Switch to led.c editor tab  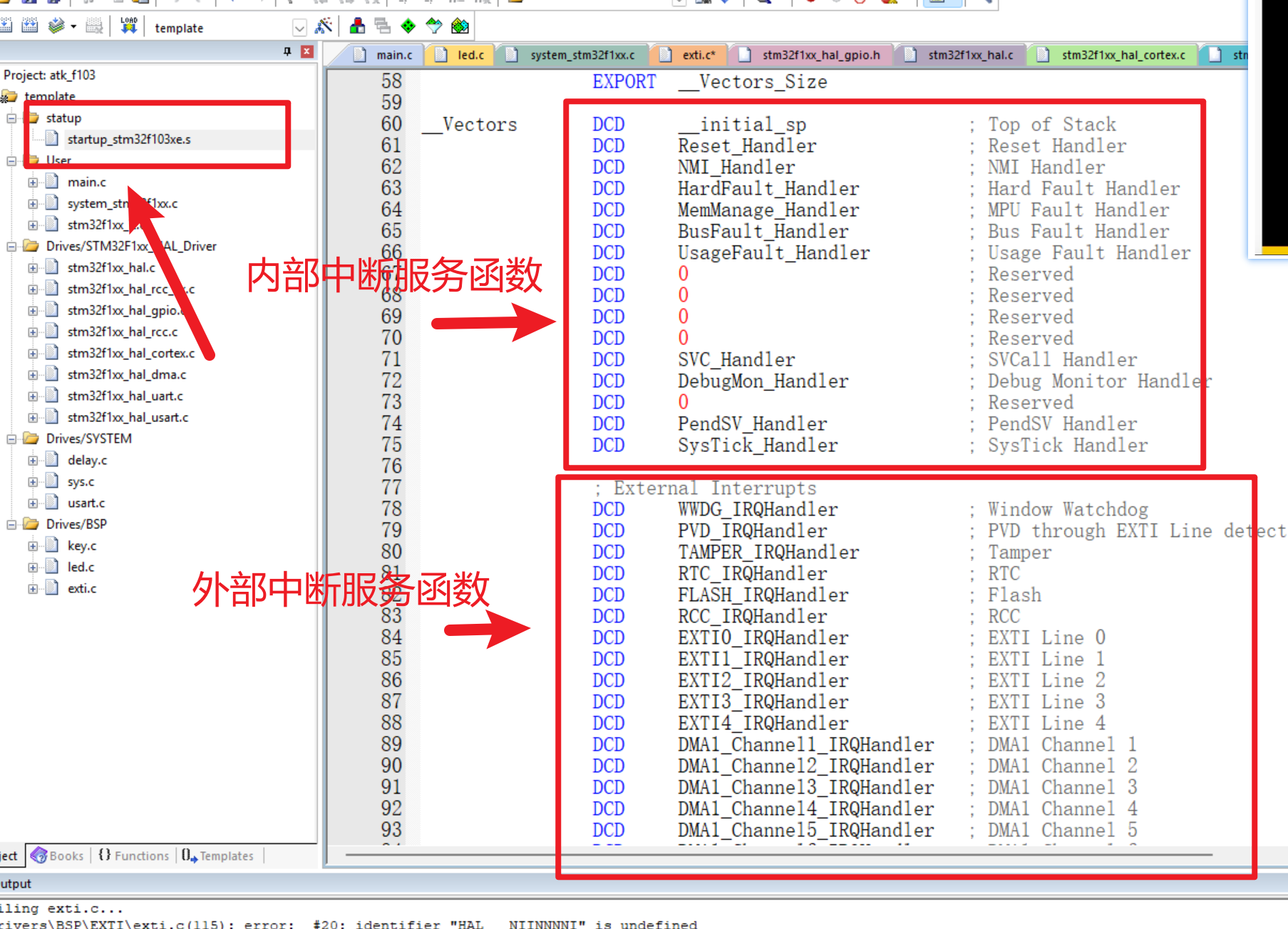coord(460,55)
